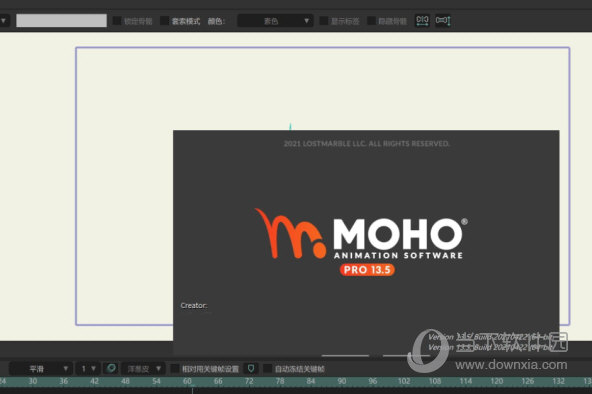Viewport: 592px width, 394px height.
Task: Click frame 30 on the timeline ruler
Action: [x=33, y=381]
